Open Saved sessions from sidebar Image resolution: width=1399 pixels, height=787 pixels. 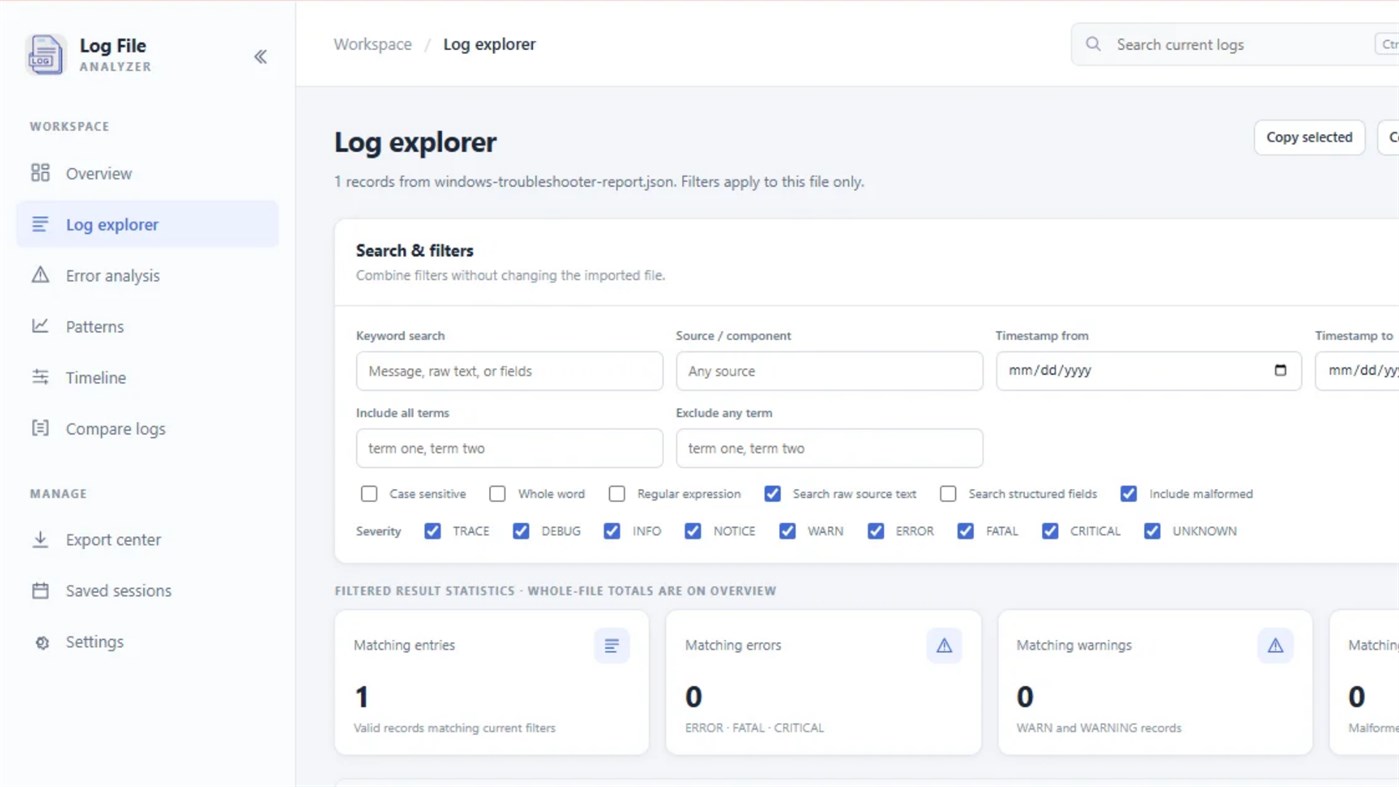(147, 590)
